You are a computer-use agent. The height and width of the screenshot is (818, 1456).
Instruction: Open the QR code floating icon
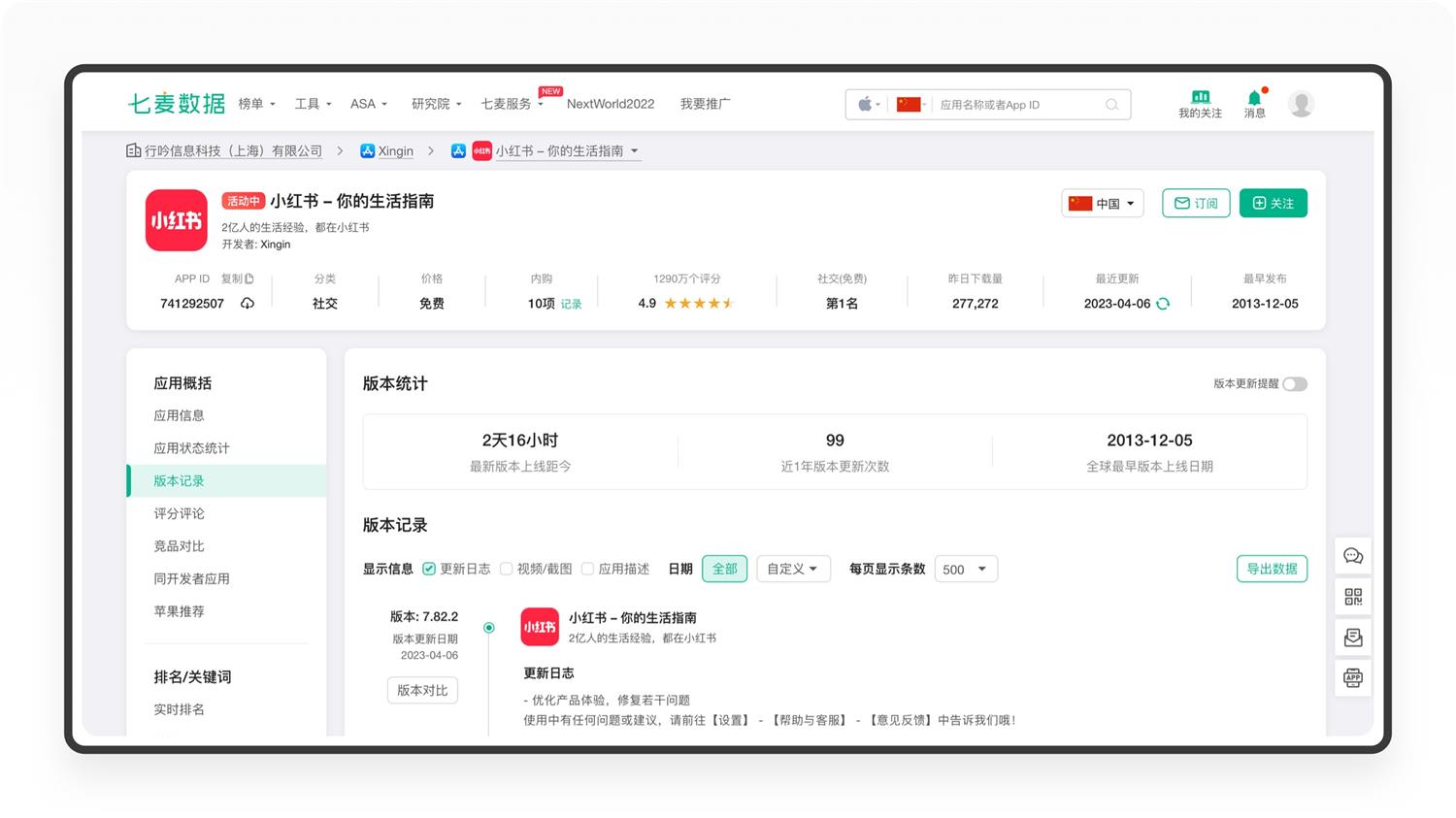pos(1353,597)
